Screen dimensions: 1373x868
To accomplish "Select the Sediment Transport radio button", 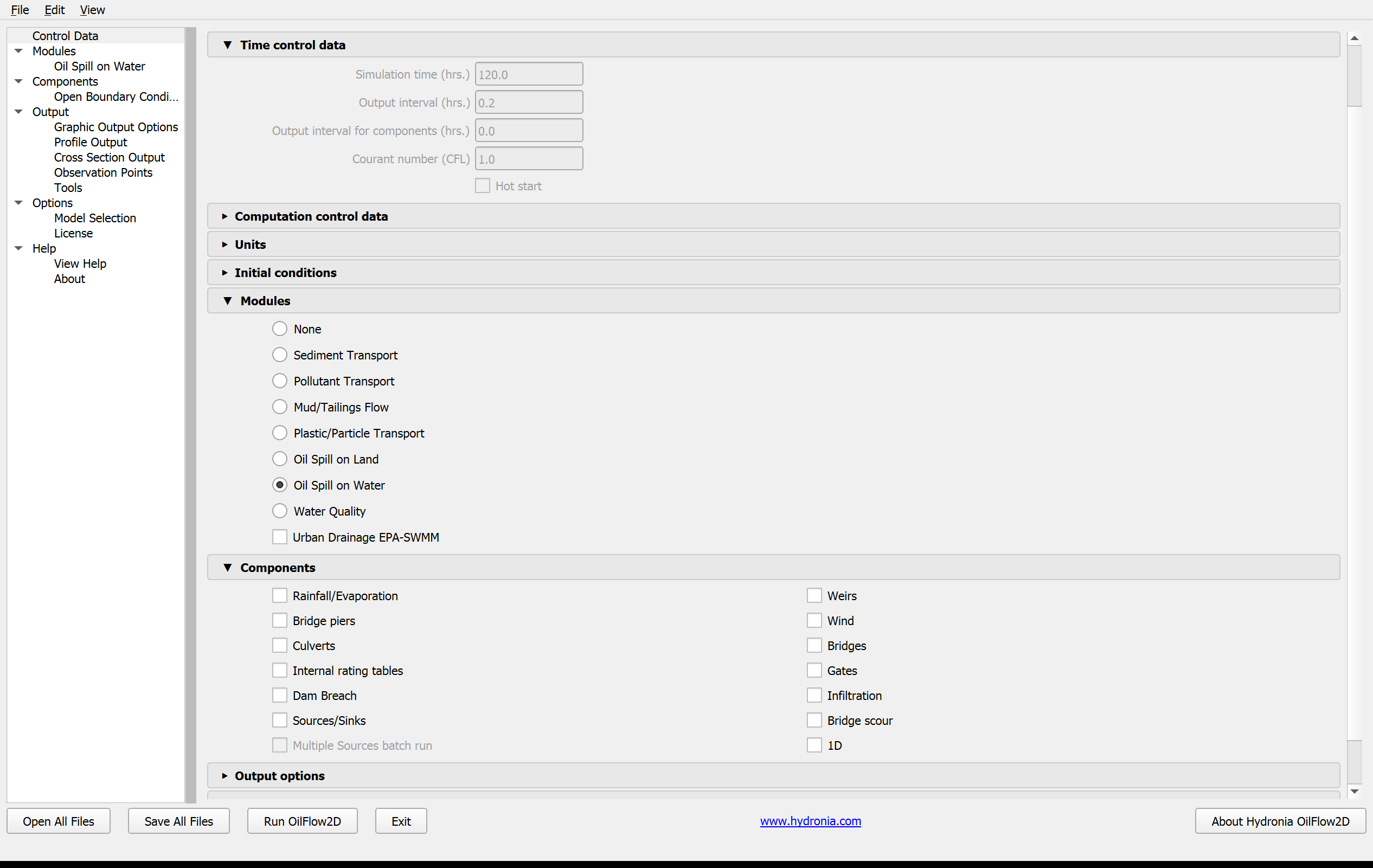I will pos(279,355).
